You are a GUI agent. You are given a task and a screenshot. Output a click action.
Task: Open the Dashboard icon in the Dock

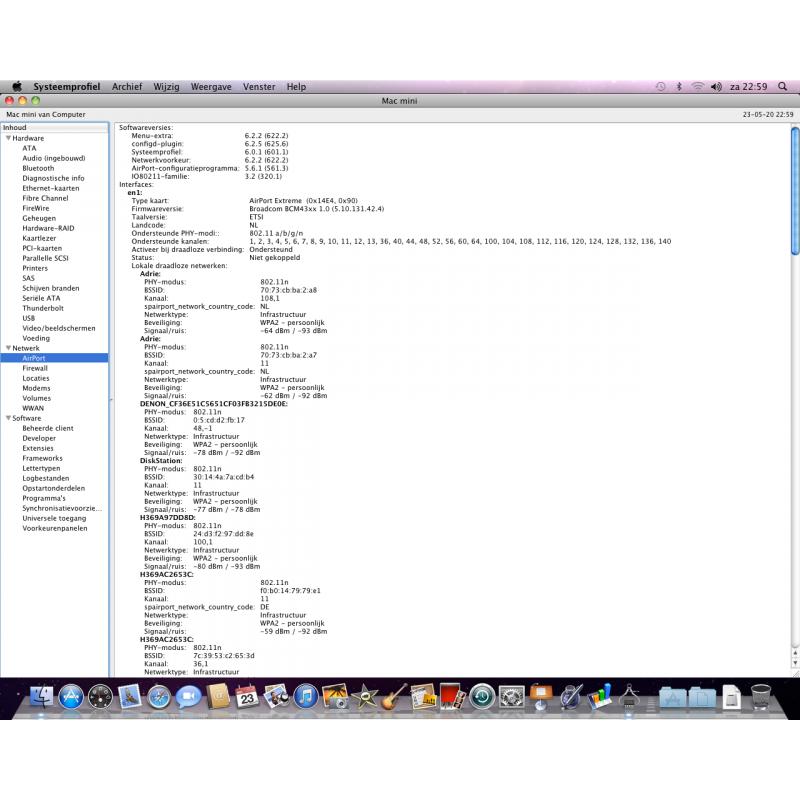pyautogui.click(x=101, y=696)
